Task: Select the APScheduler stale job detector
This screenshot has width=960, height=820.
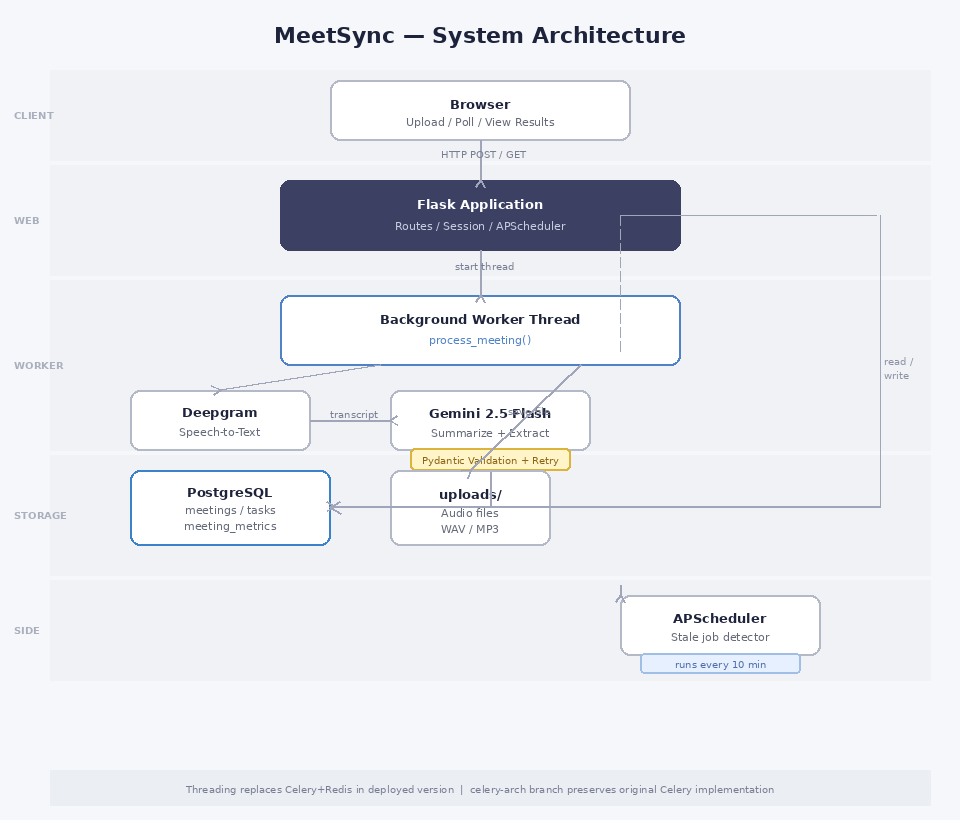Action: pyautogui.click(x=720, y=625)
